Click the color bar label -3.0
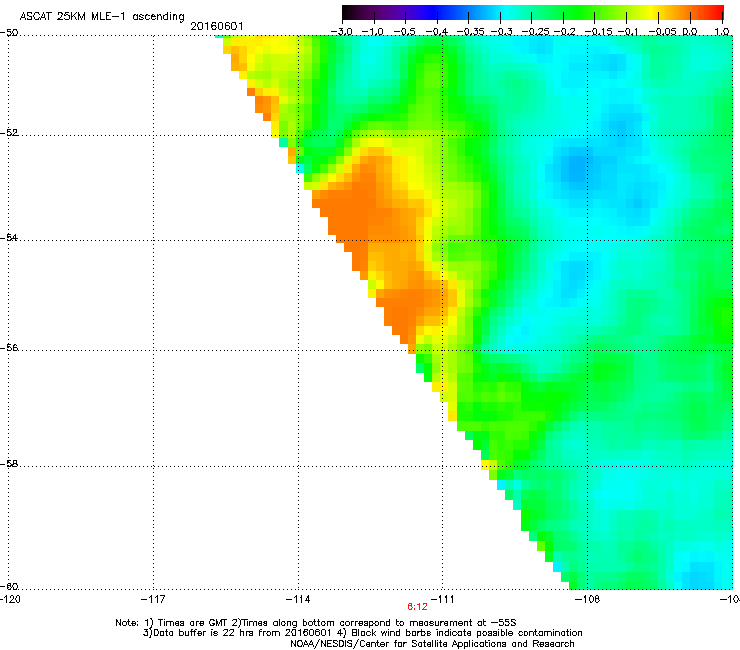 pos(341,31)
